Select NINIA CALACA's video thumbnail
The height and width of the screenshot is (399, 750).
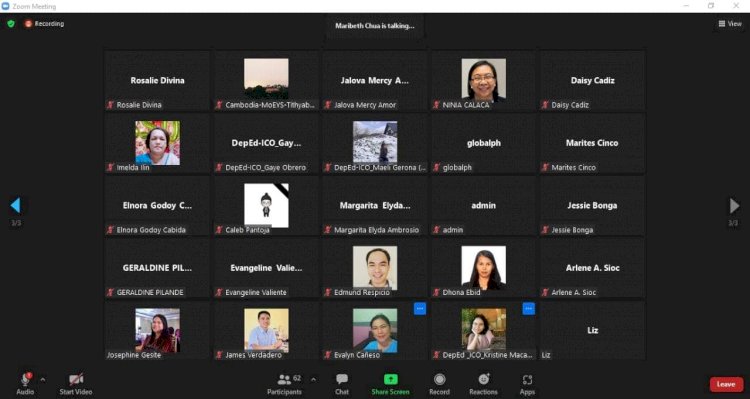(483, 80)
